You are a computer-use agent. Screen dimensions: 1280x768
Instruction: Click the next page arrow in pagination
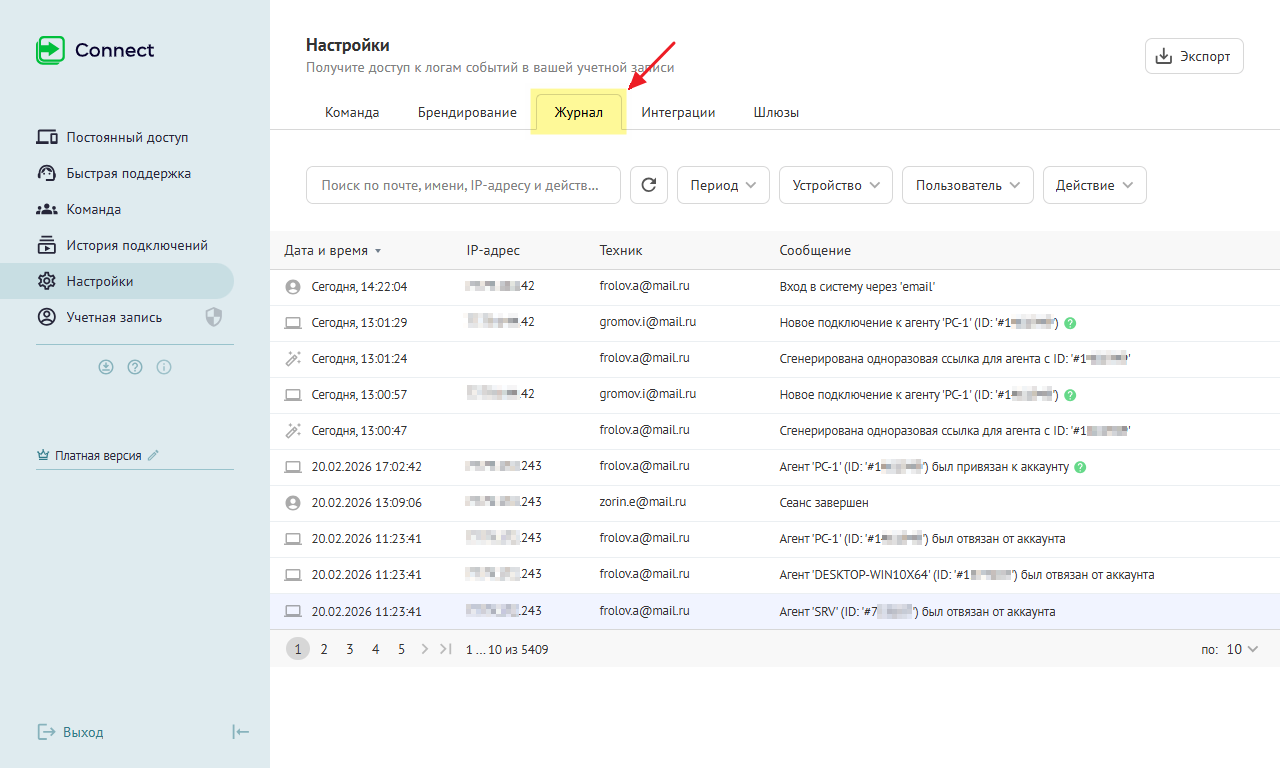click(x=425, y=649)
